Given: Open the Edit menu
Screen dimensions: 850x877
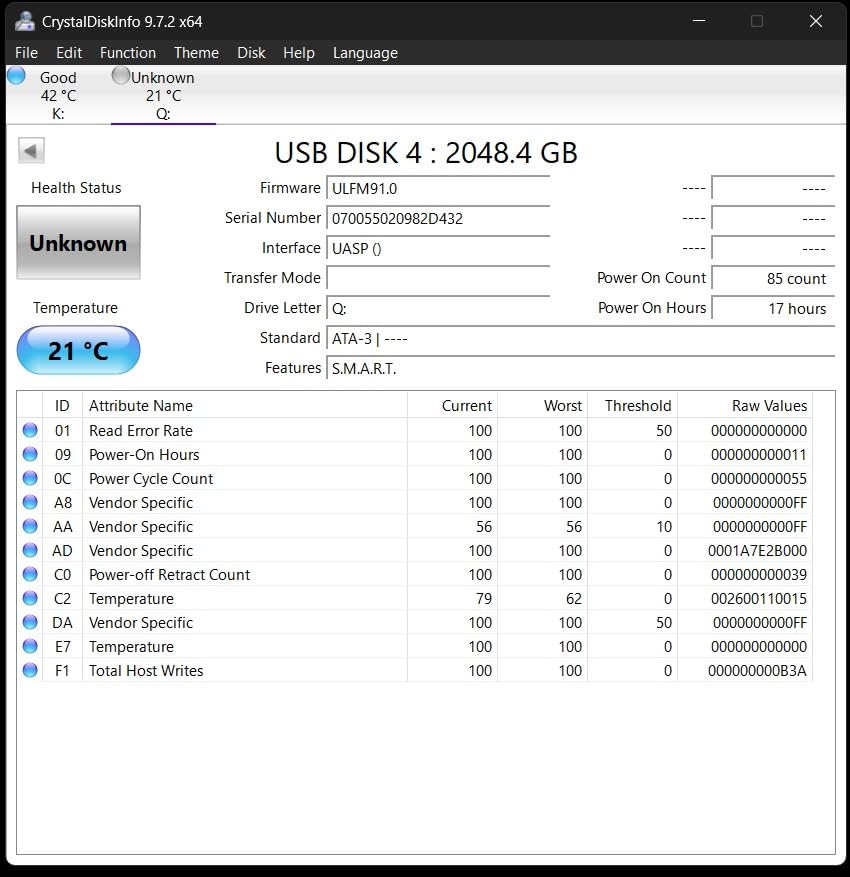Looking at the screenshot, I should (x=69, y=53).
